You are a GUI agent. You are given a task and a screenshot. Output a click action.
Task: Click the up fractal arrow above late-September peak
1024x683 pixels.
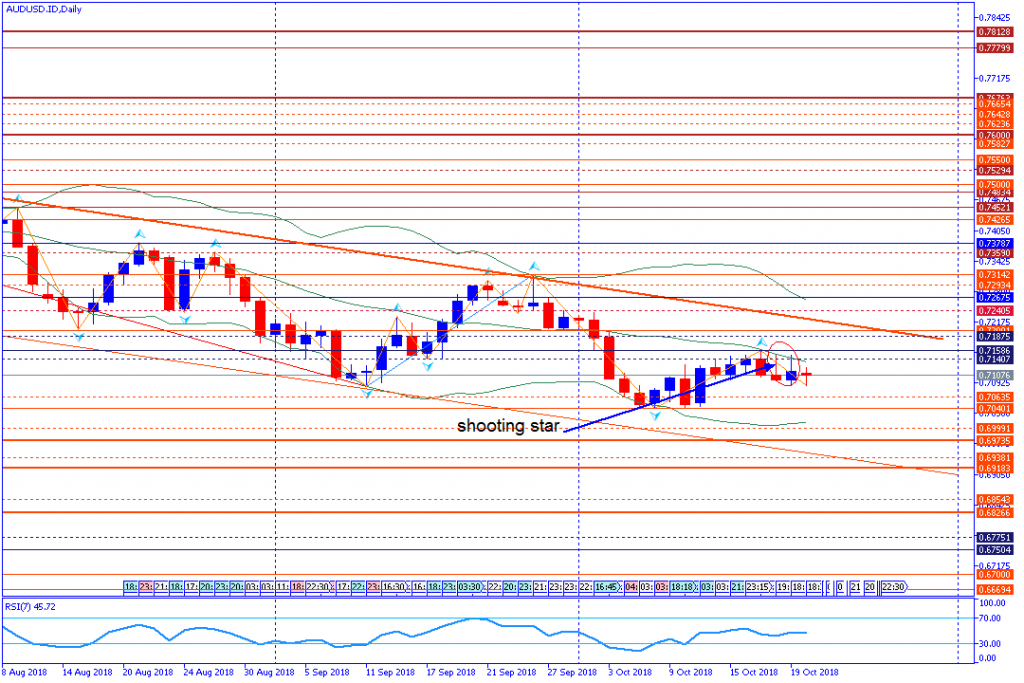click(x=532, y=265)
